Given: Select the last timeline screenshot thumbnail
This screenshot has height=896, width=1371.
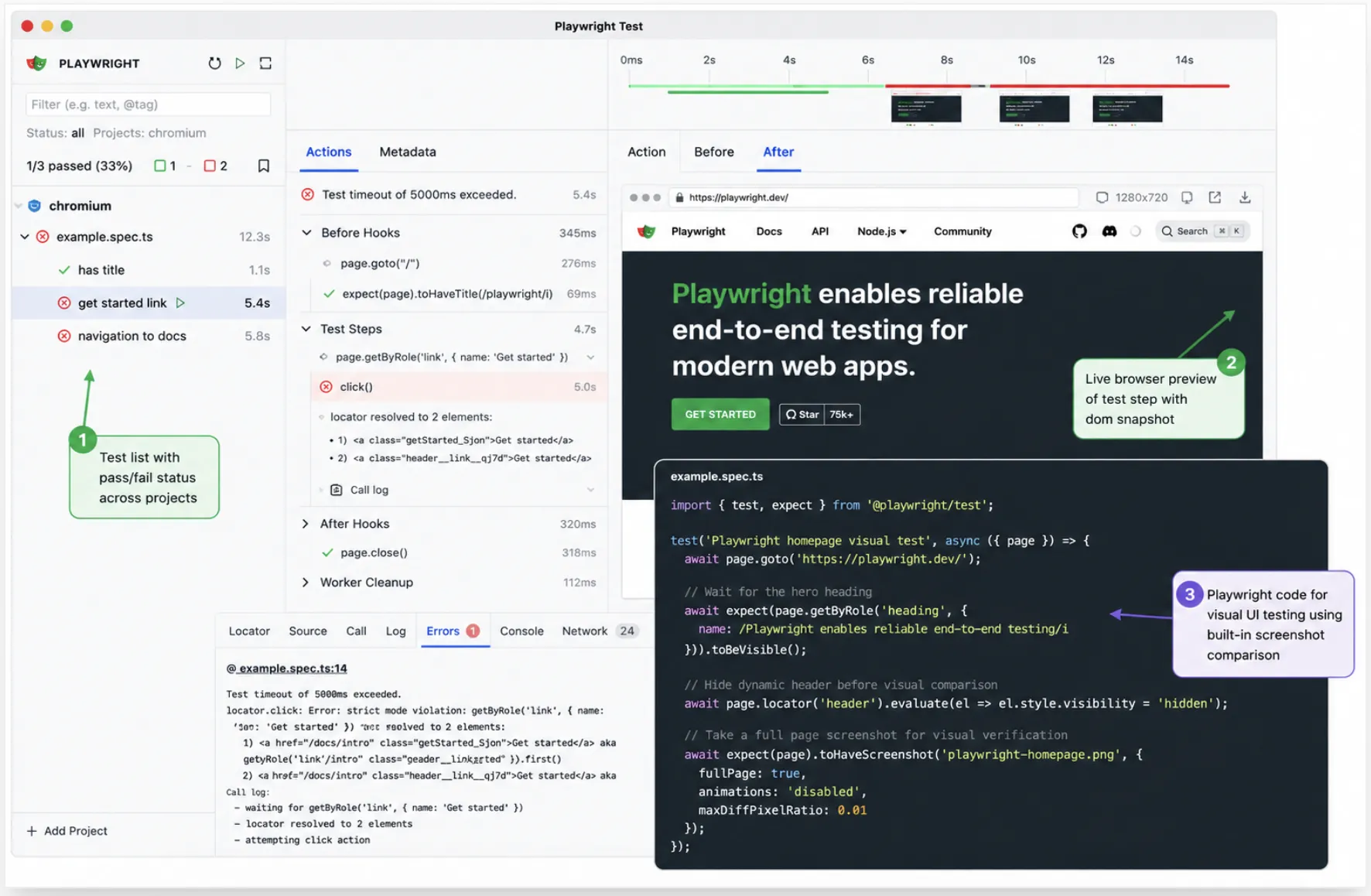Looking at the screenshot, I should (x=1127, y=109).
